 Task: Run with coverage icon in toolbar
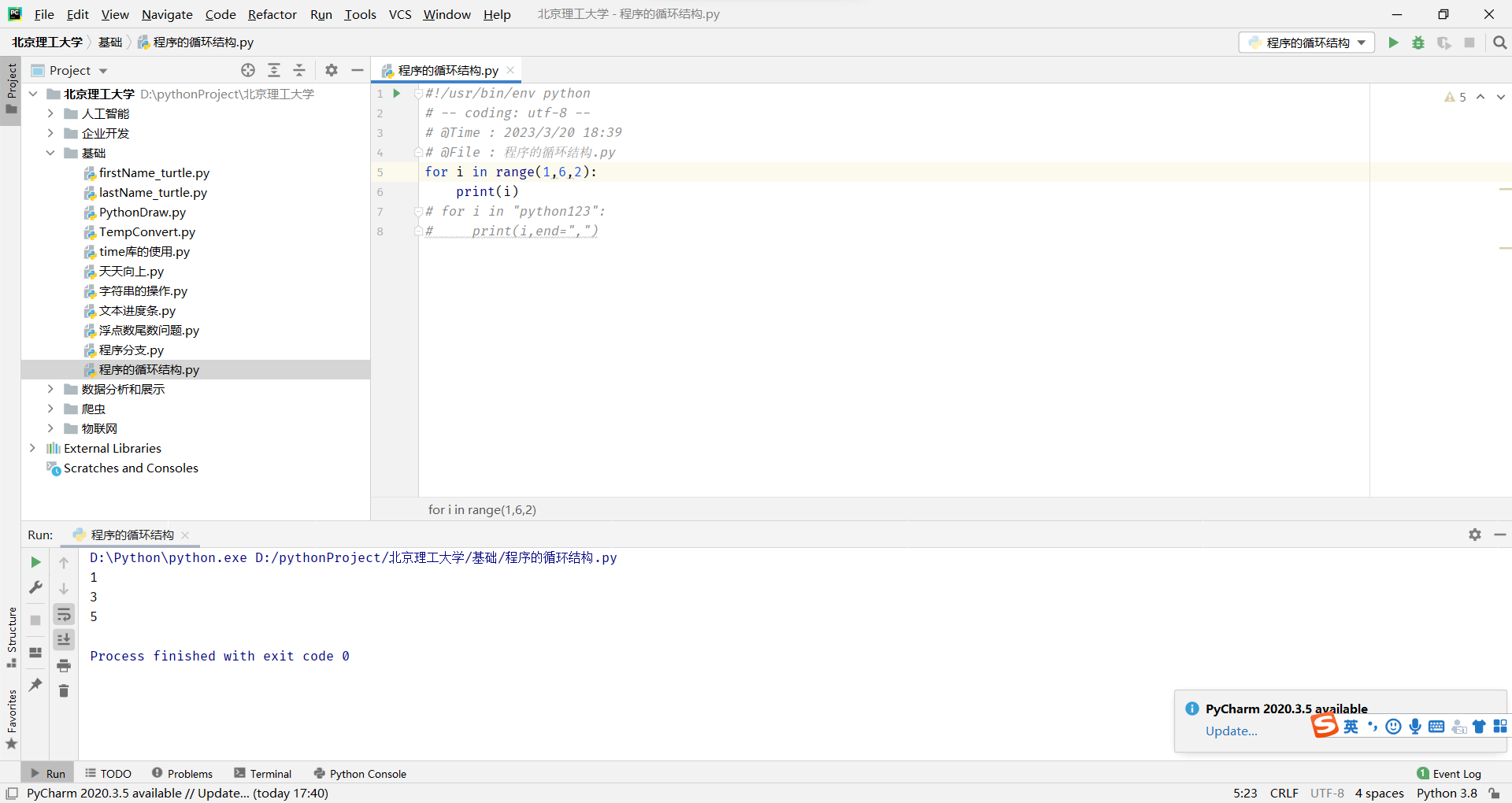pos(1443,43)
